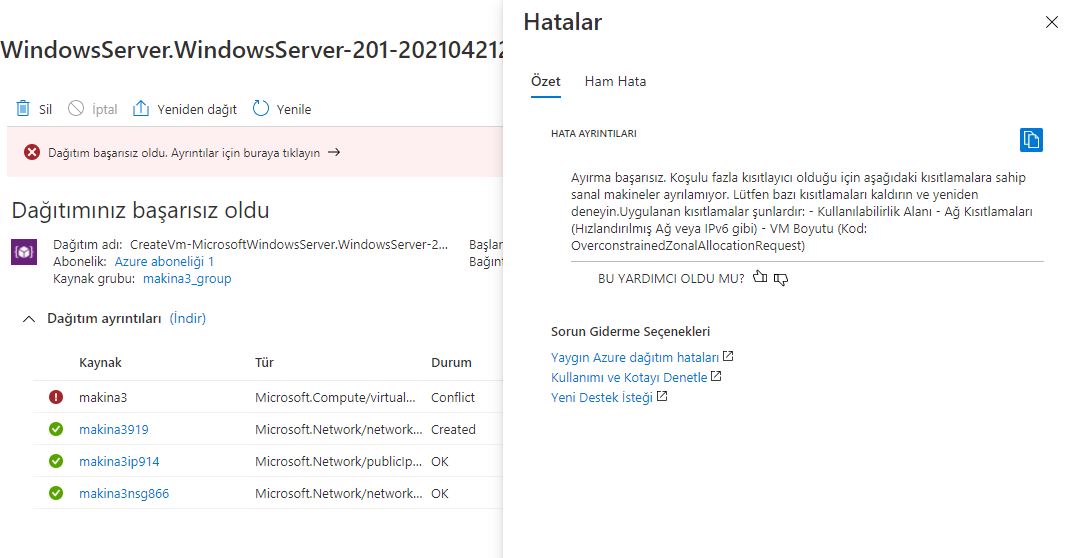Open the Azure aboneliği 1 link
Image resolution: width=1088 pixels, height=558 pixels.
[164, 262]
